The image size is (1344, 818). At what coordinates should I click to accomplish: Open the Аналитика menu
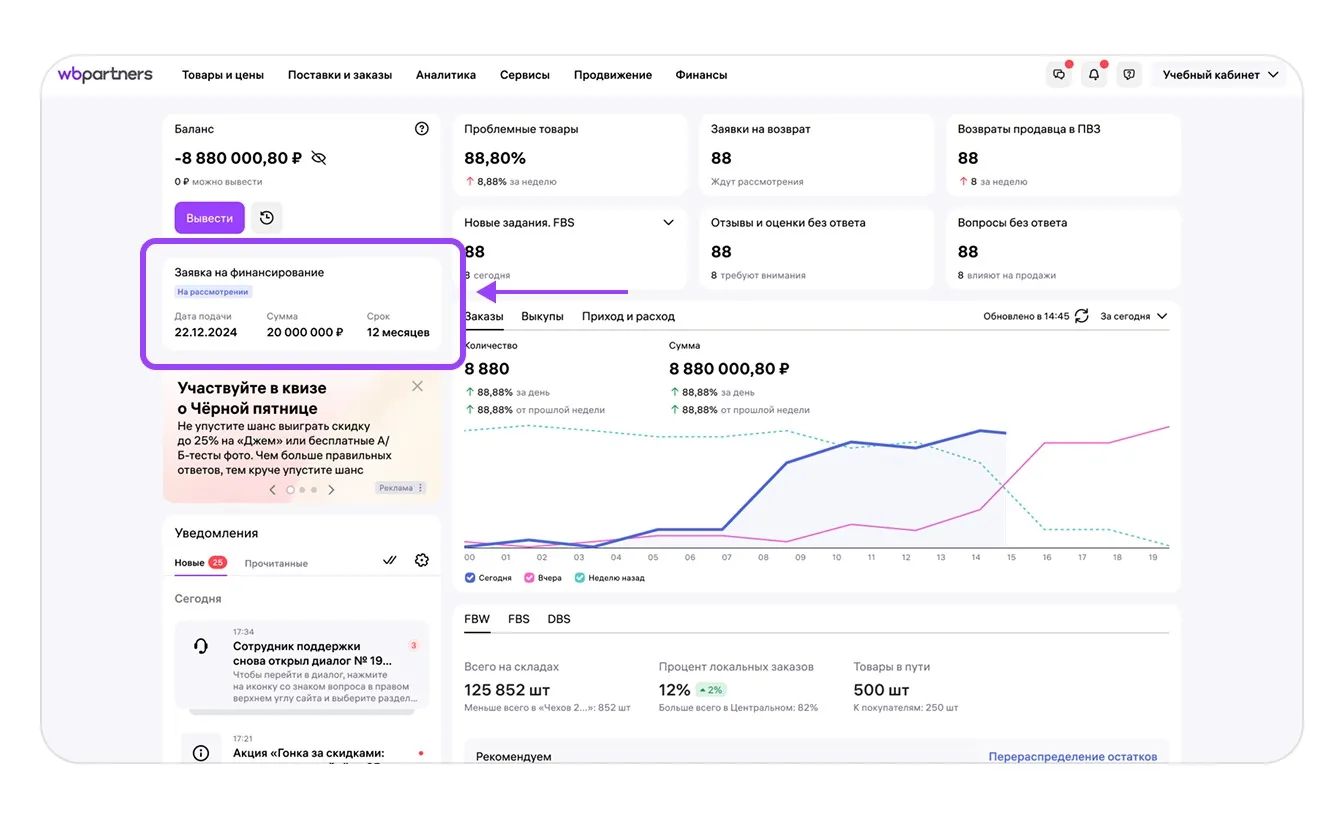pyautogui.click(x=445, y=75)
